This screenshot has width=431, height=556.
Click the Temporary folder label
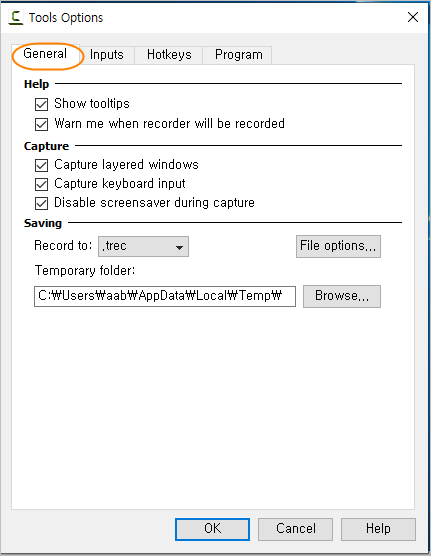coord(85,271)
